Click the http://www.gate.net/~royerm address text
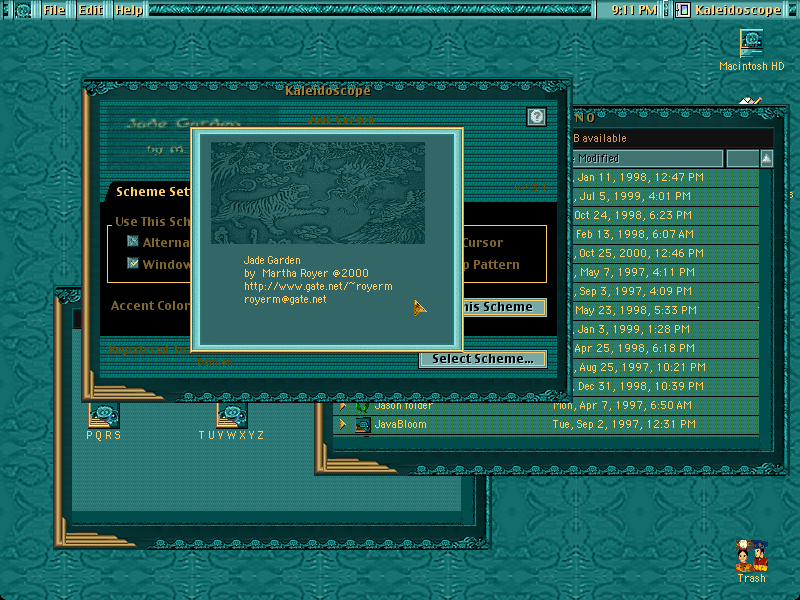Screen dimensions: 800x600 [318, 286]
